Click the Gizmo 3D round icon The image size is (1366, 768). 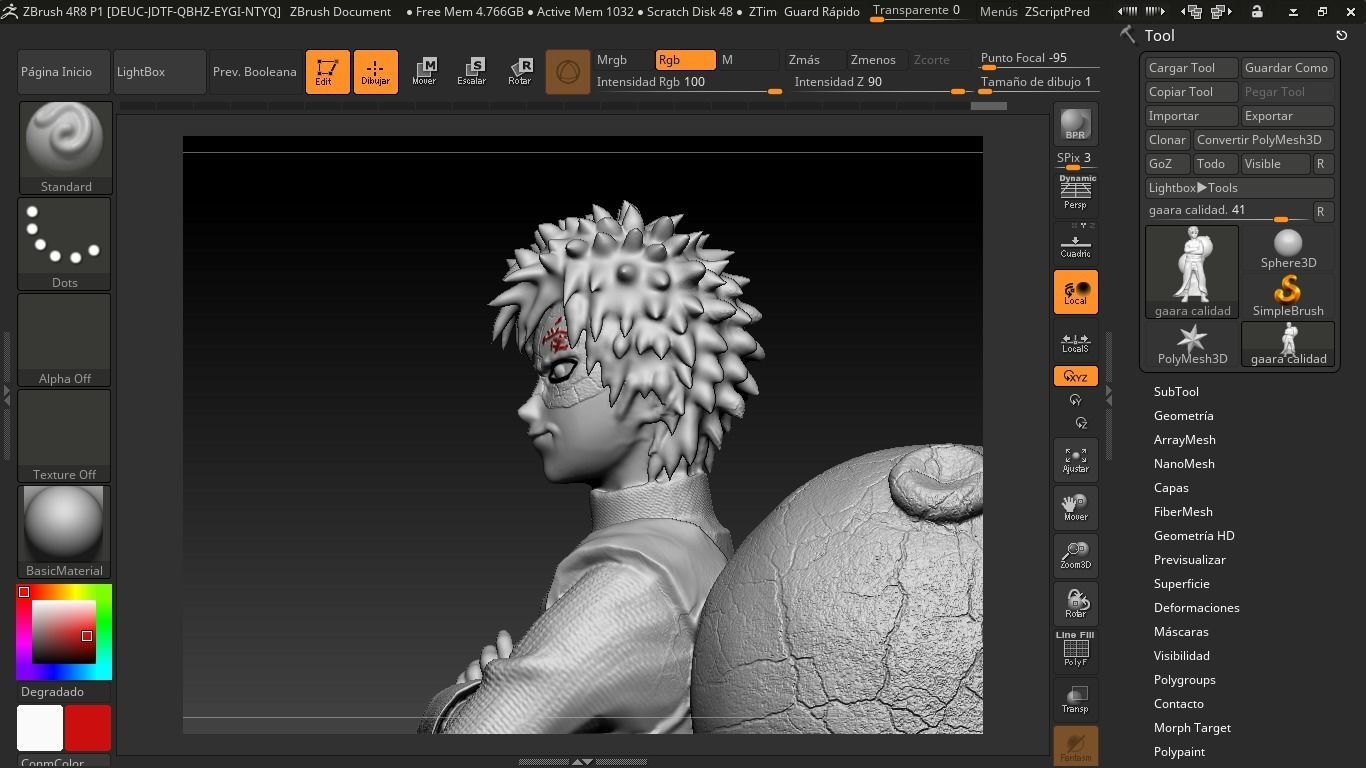[x=568, y=72]
